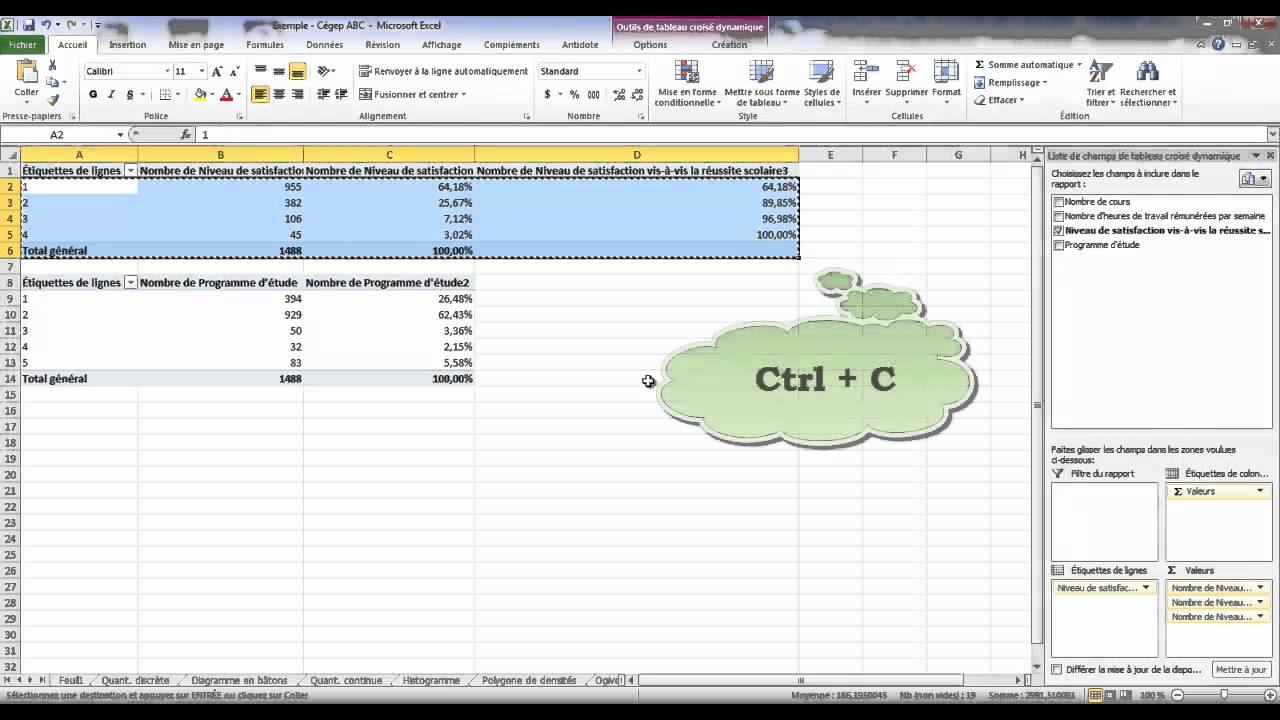
Task: Click the Cut scissors icon
Action: (53, 65)
